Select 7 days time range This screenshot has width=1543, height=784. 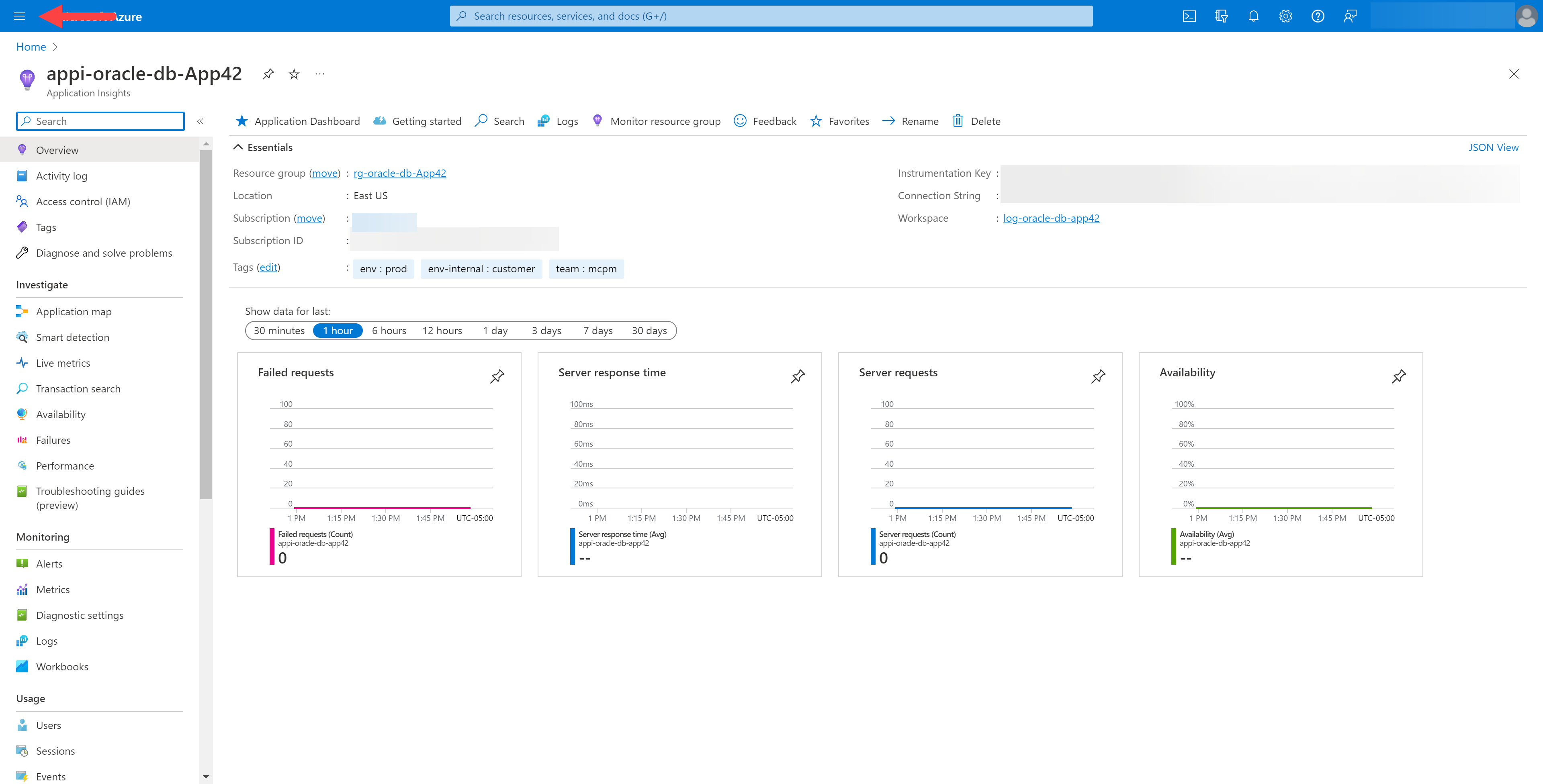click(598, 331)
